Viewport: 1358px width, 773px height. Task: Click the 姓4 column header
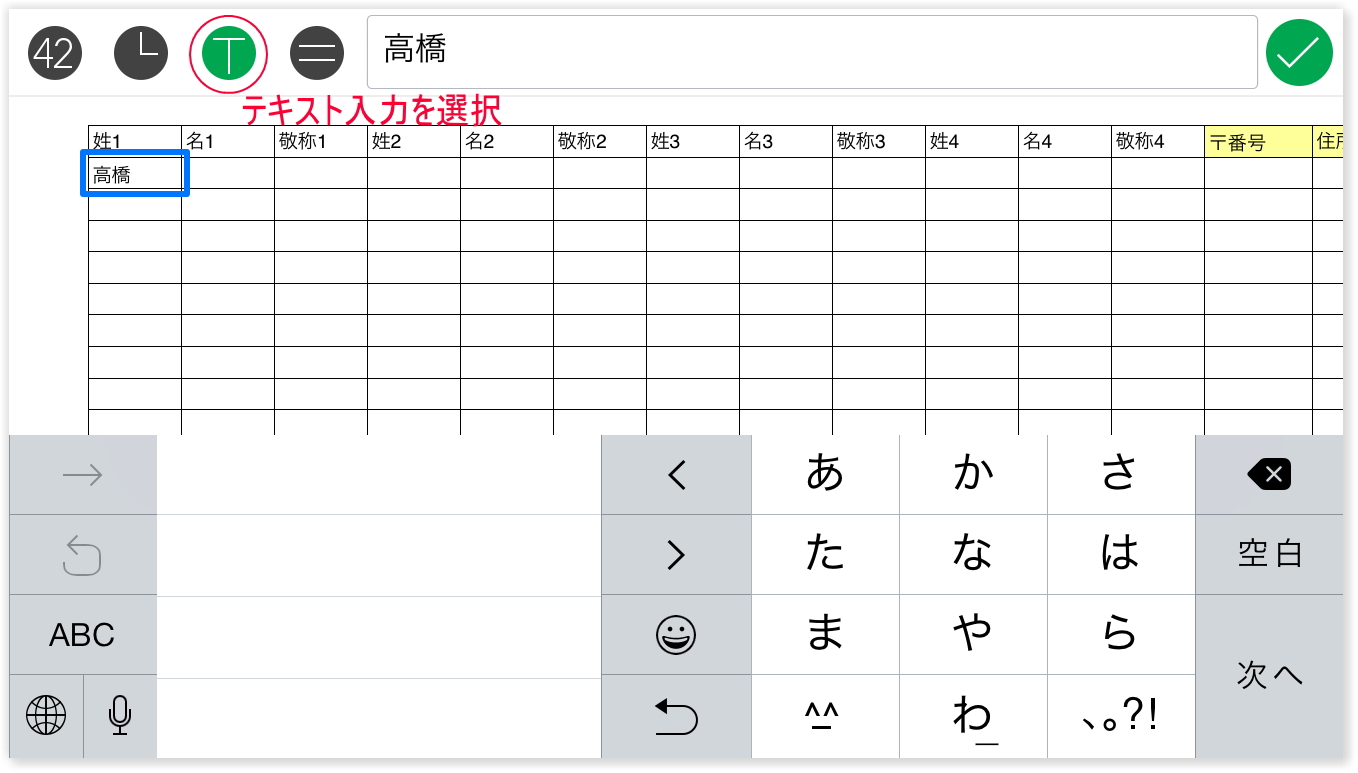pyautogui.click(x=972, y=142)
